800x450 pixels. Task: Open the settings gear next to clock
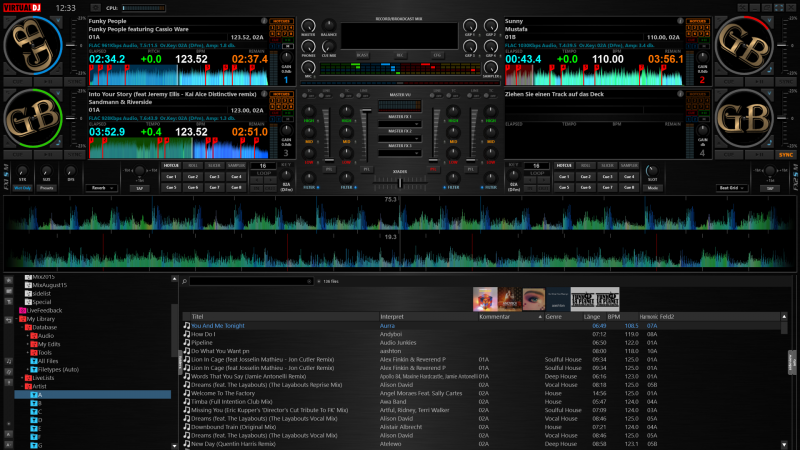click(95, 8)
